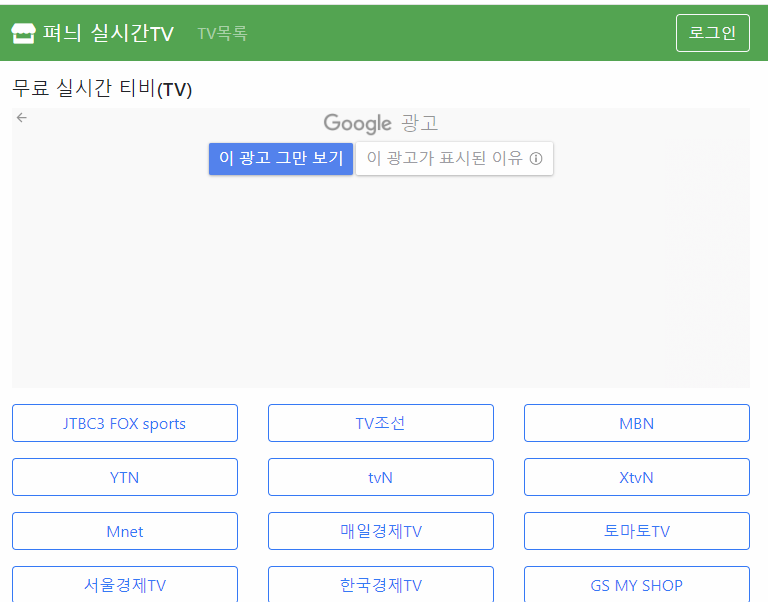Select the tvN channel button
This screenshot has height=602, width=768.
[381, 477]
